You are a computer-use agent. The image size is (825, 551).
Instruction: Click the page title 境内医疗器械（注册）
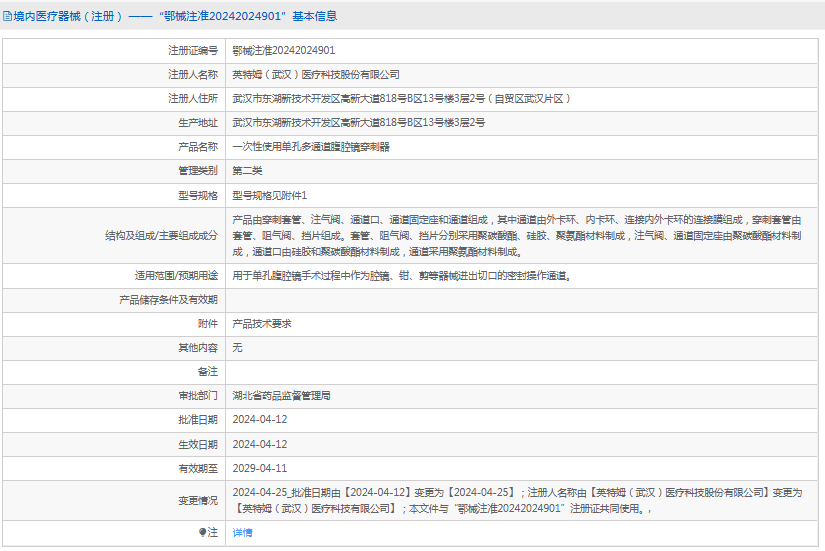click(68, 16)
